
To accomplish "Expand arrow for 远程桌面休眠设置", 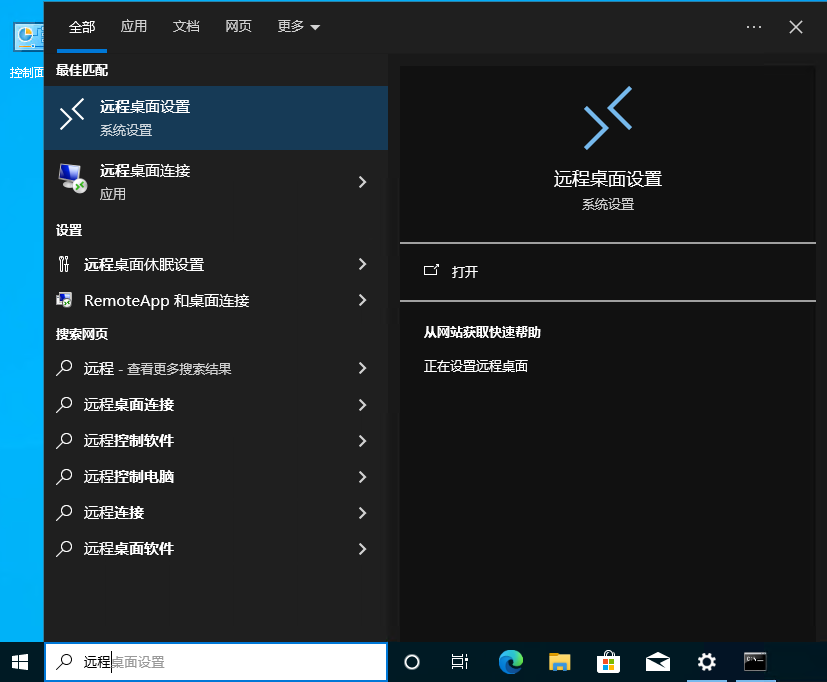I will click(x=362, y=264).
